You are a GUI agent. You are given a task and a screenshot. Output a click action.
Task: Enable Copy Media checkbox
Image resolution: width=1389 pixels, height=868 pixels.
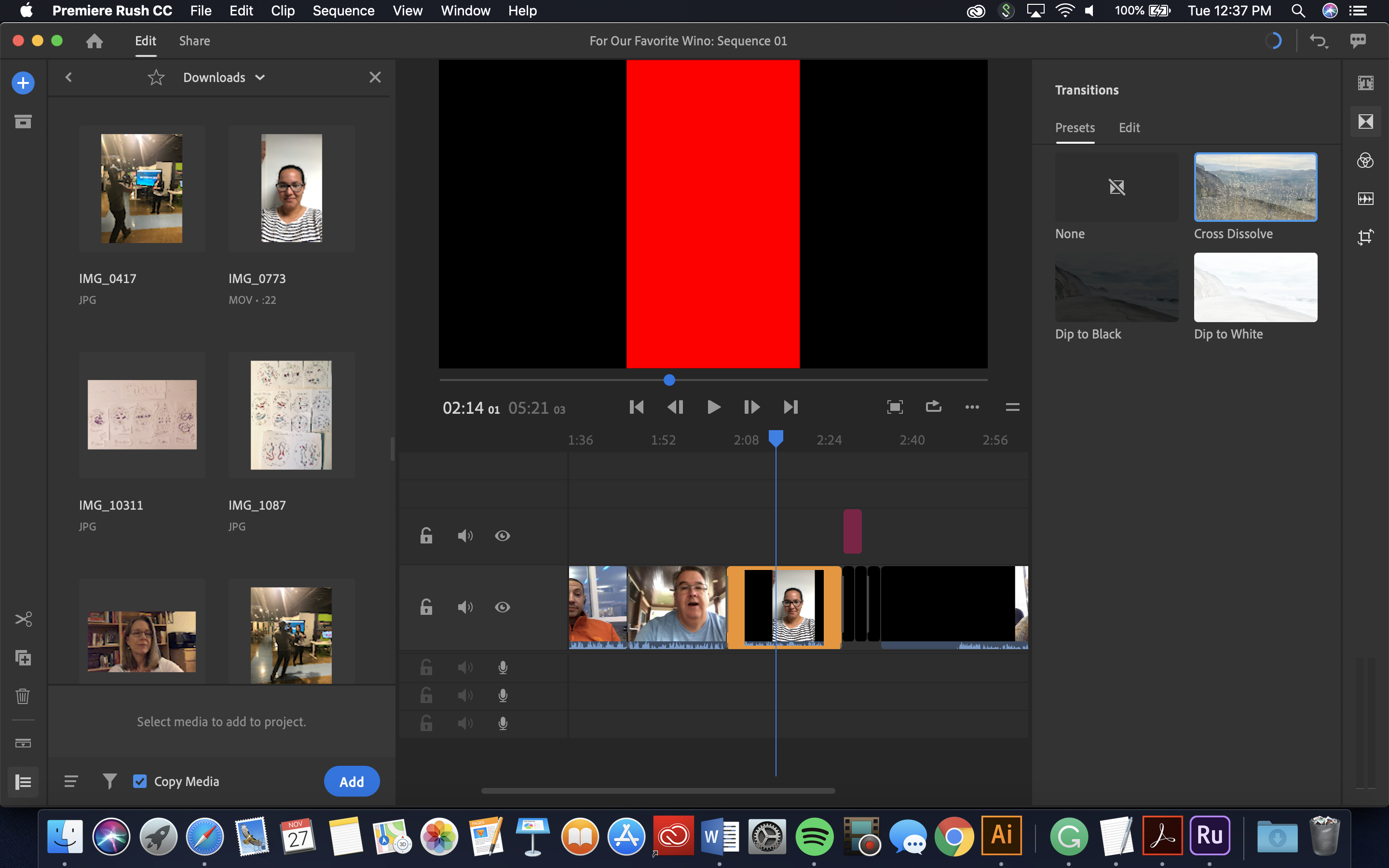pos(139,781)
